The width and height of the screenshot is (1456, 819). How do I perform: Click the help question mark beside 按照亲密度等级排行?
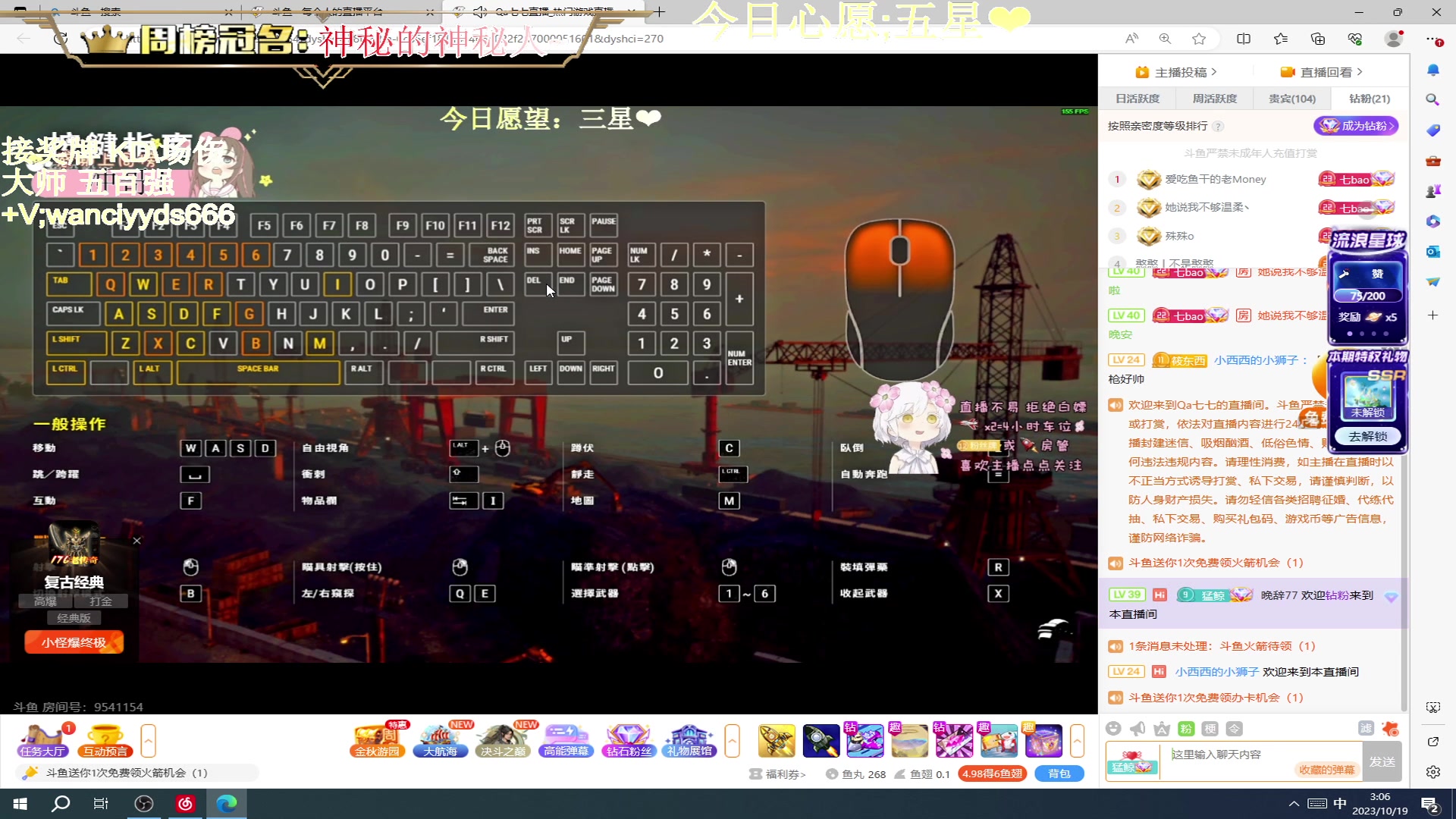(1218, 127)
